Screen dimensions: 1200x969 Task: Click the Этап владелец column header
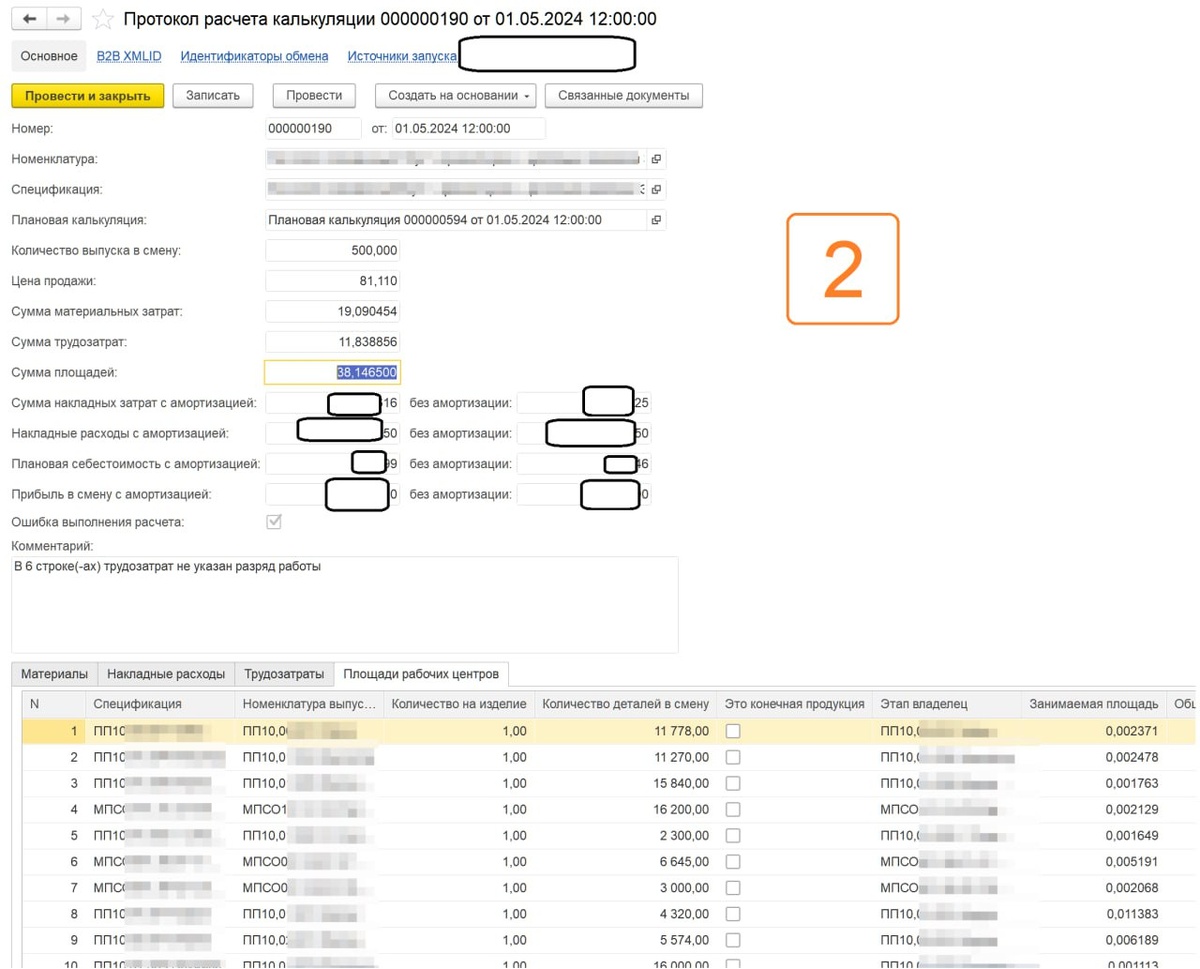(947, 704)
